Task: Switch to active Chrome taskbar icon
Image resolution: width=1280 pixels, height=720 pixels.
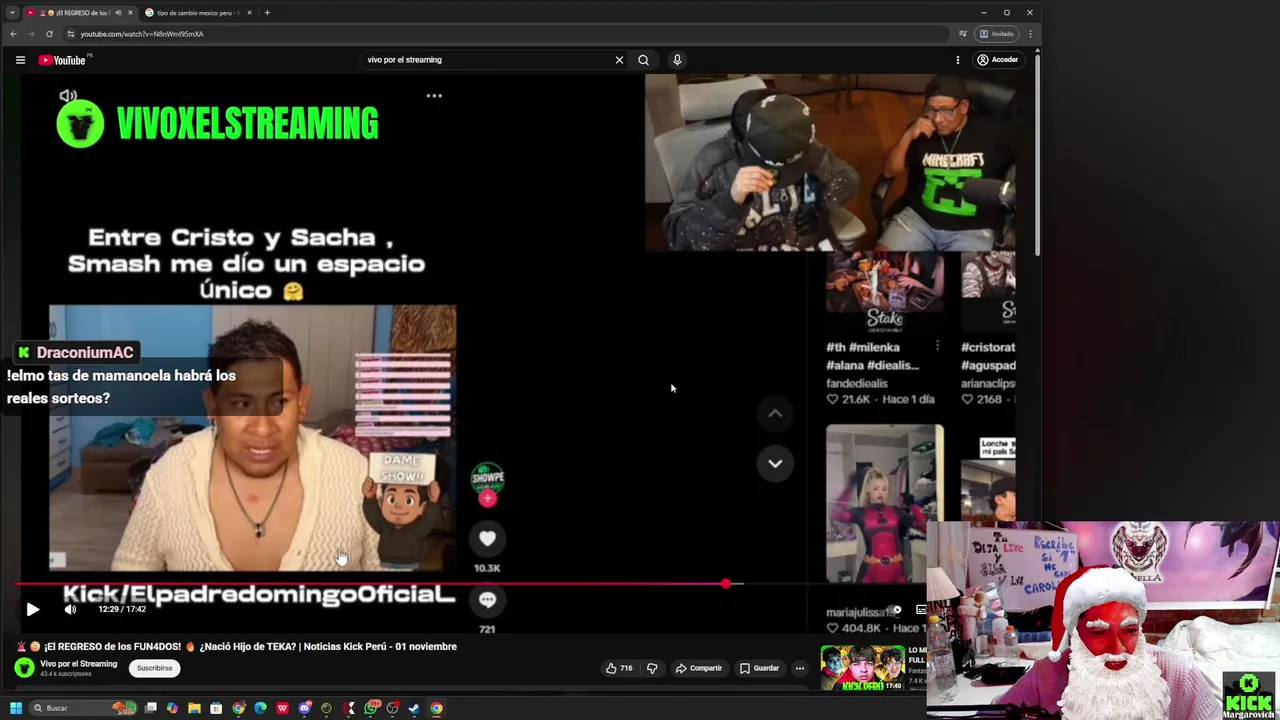Action: [436, 708]
